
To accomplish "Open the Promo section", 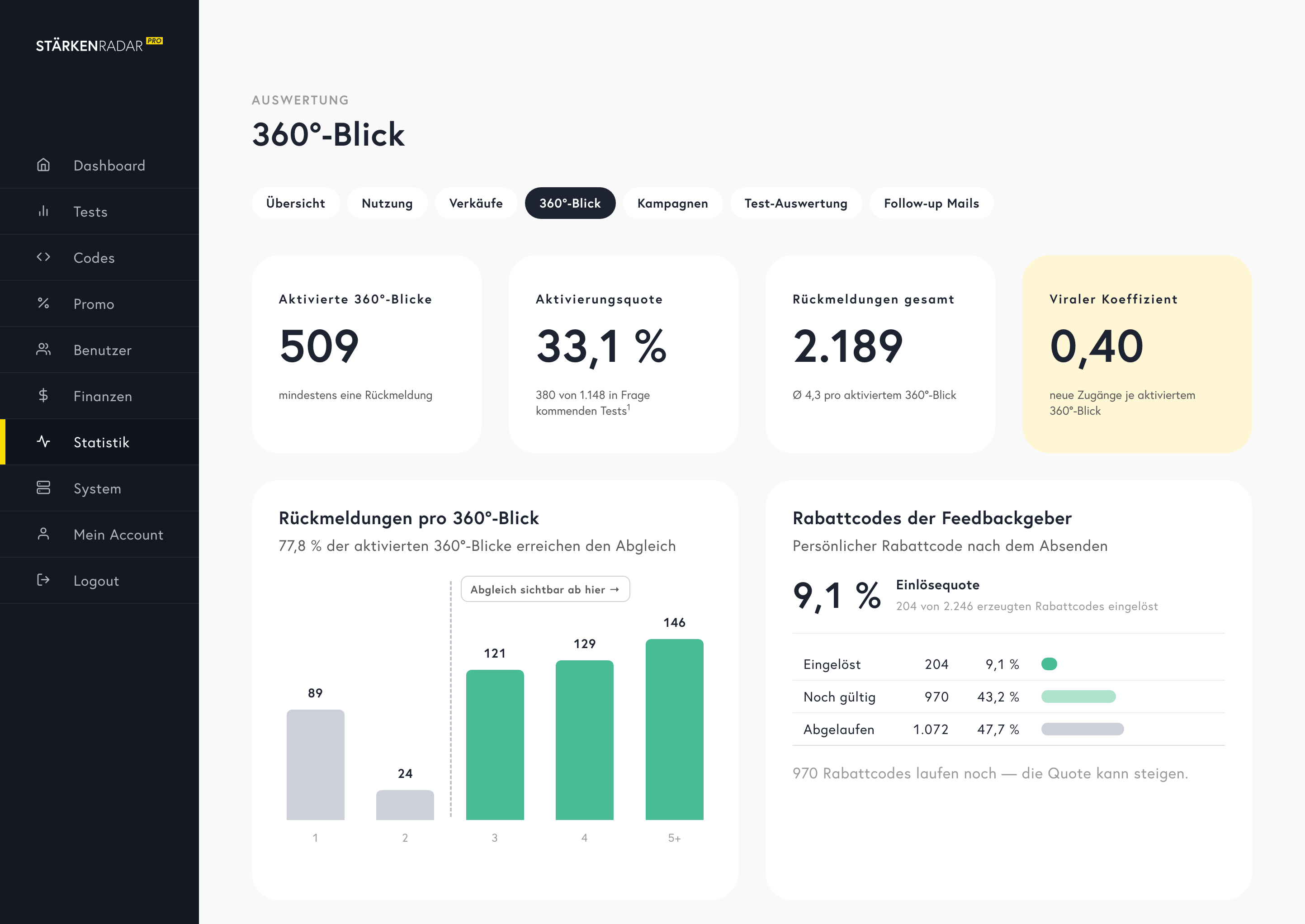I will click(x=99, y=303).
